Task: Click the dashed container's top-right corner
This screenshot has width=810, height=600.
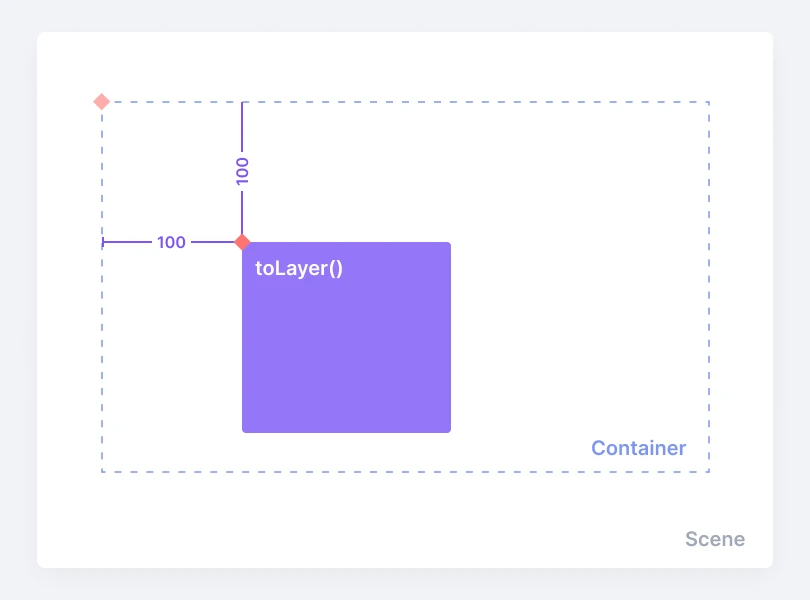Action: pyautogui.click(x=708, y=102)
